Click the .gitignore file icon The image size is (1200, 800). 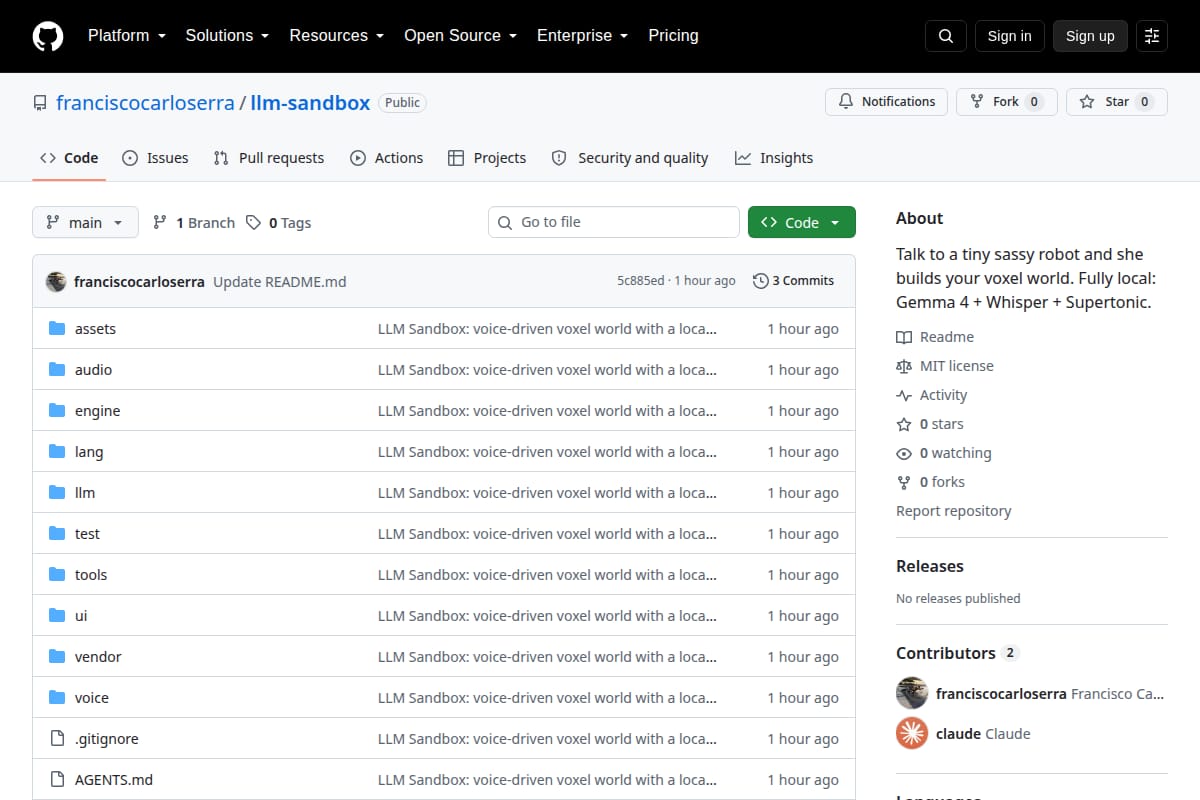(x=57, y=739)
